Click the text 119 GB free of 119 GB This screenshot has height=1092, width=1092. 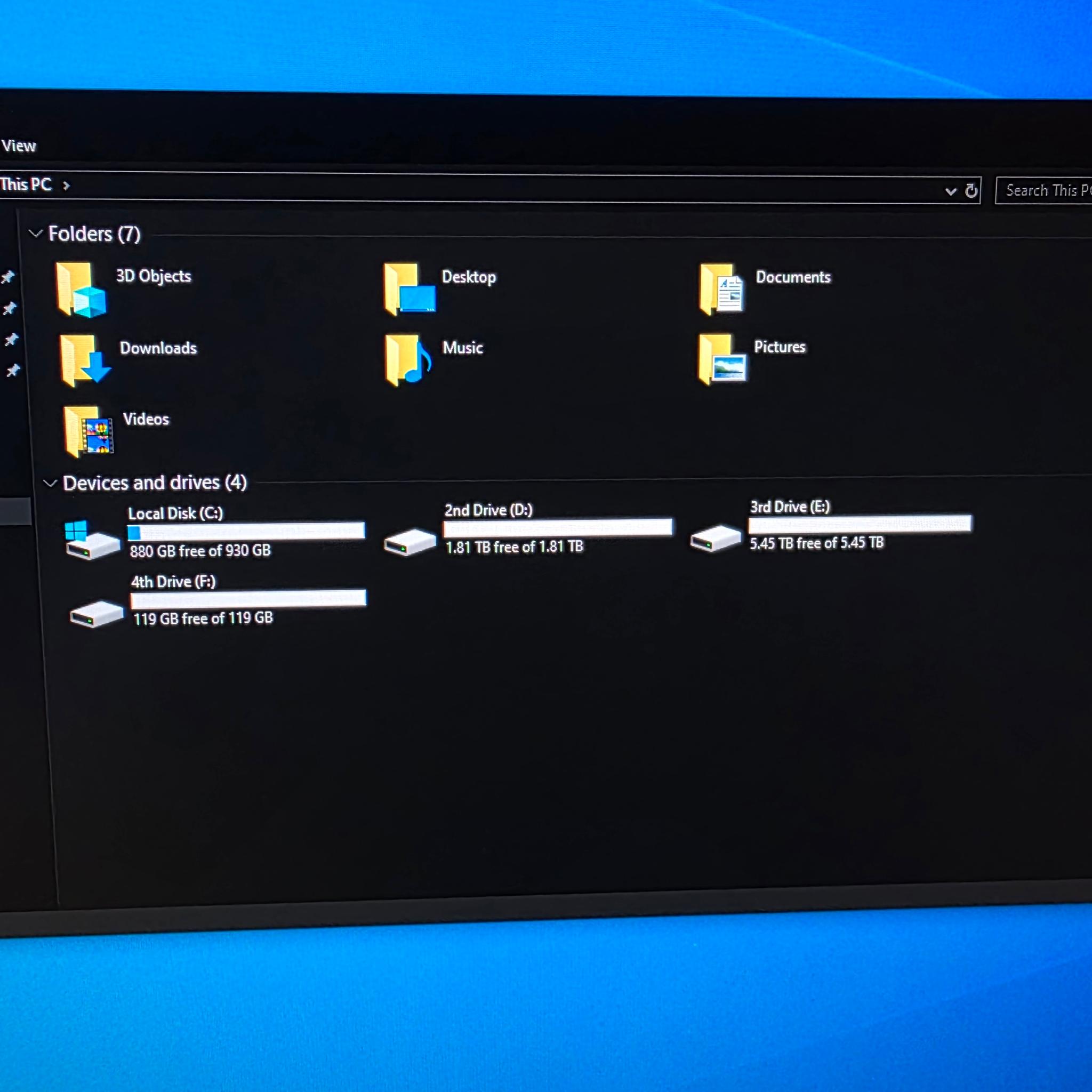coord(203,619)
